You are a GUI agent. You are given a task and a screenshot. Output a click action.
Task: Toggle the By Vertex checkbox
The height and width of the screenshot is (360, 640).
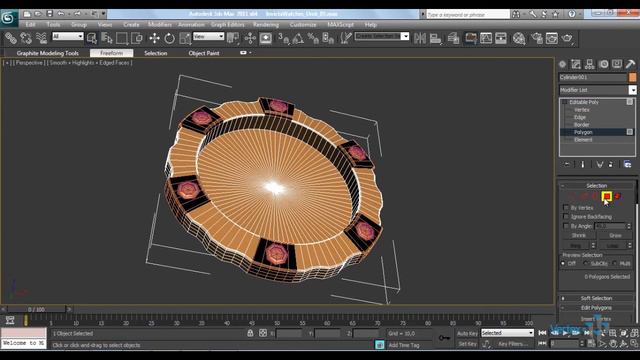tap(566, 208)
